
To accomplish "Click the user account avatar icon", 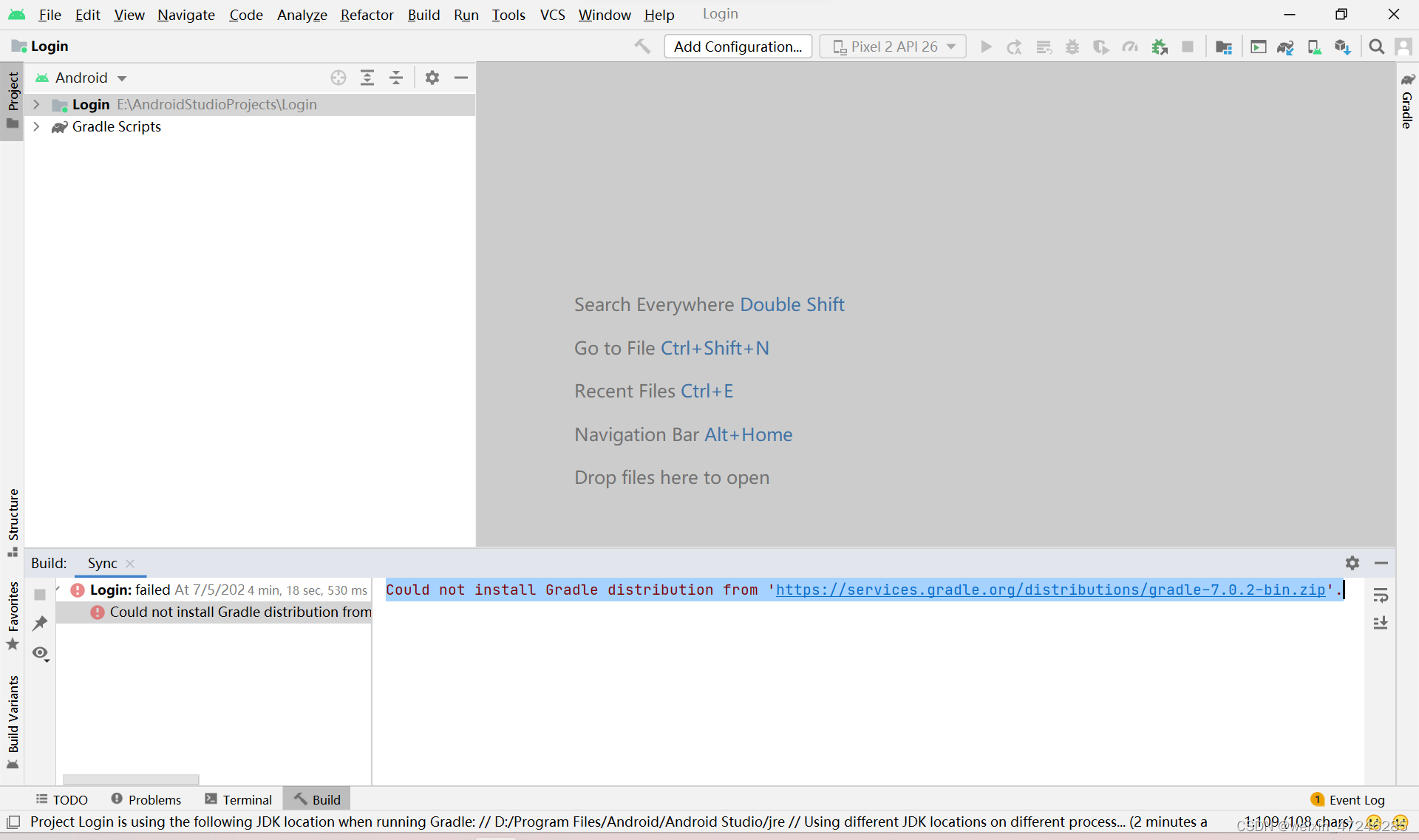I will pos(1403,47).
